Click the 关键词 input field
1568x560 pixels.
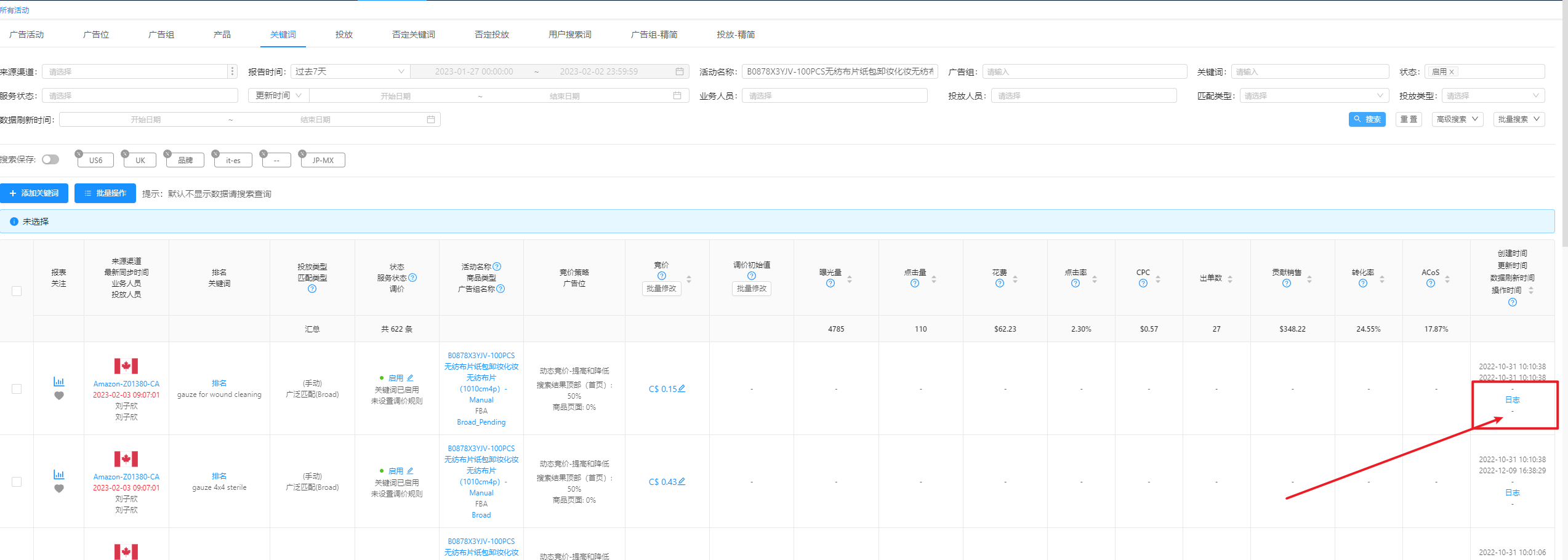coord(1309,71)
